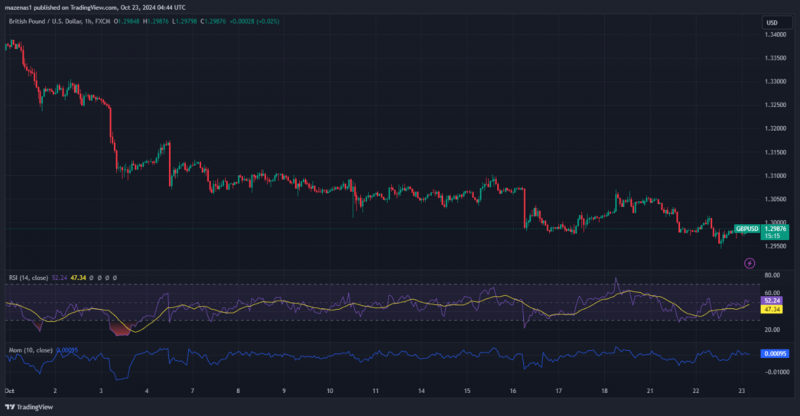Click the 20.00 RSI scale label

click(x=772, y=330)
